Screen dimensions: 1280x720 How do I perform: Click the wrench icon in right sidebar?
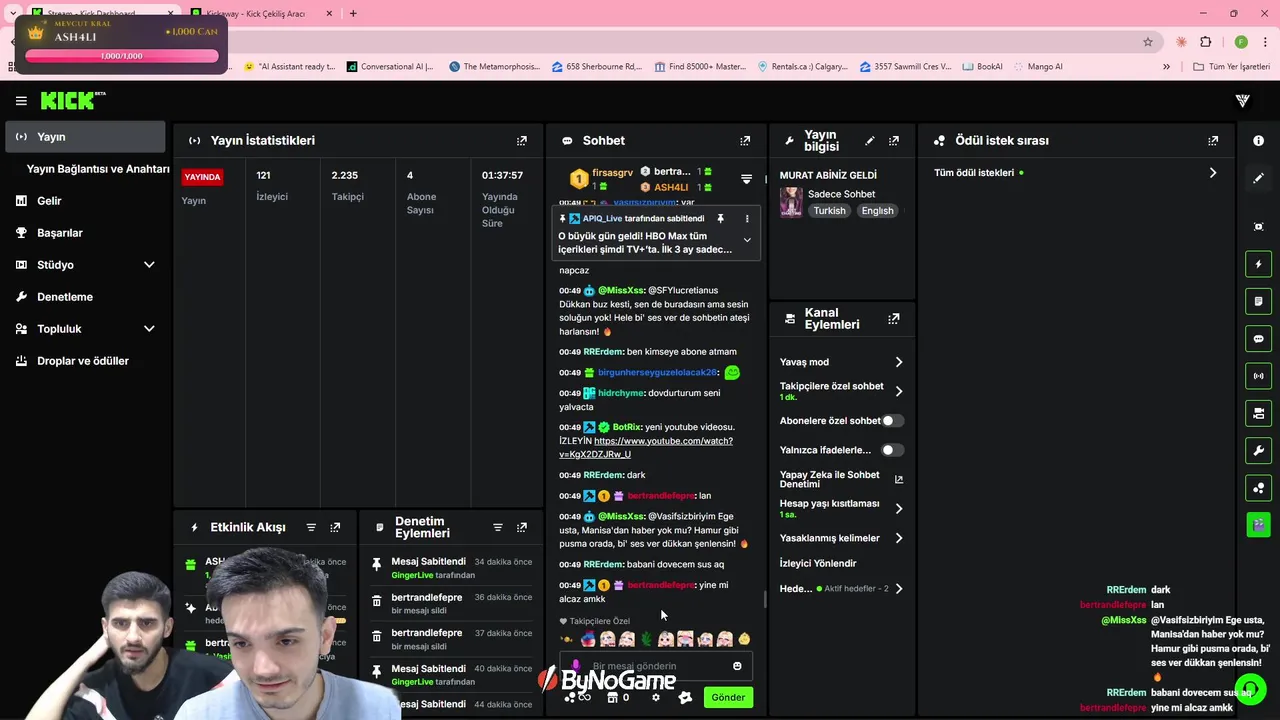tap(1258, 450)
